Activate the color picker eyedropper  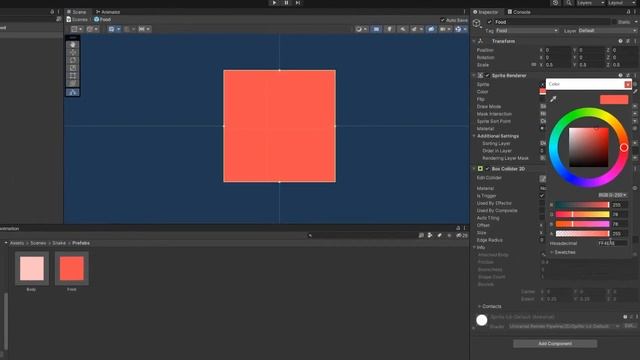[553, 99]
